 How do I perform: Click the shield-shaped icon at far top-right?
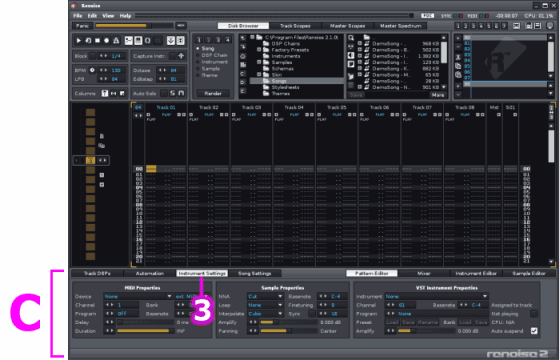[x=550, y=26]
